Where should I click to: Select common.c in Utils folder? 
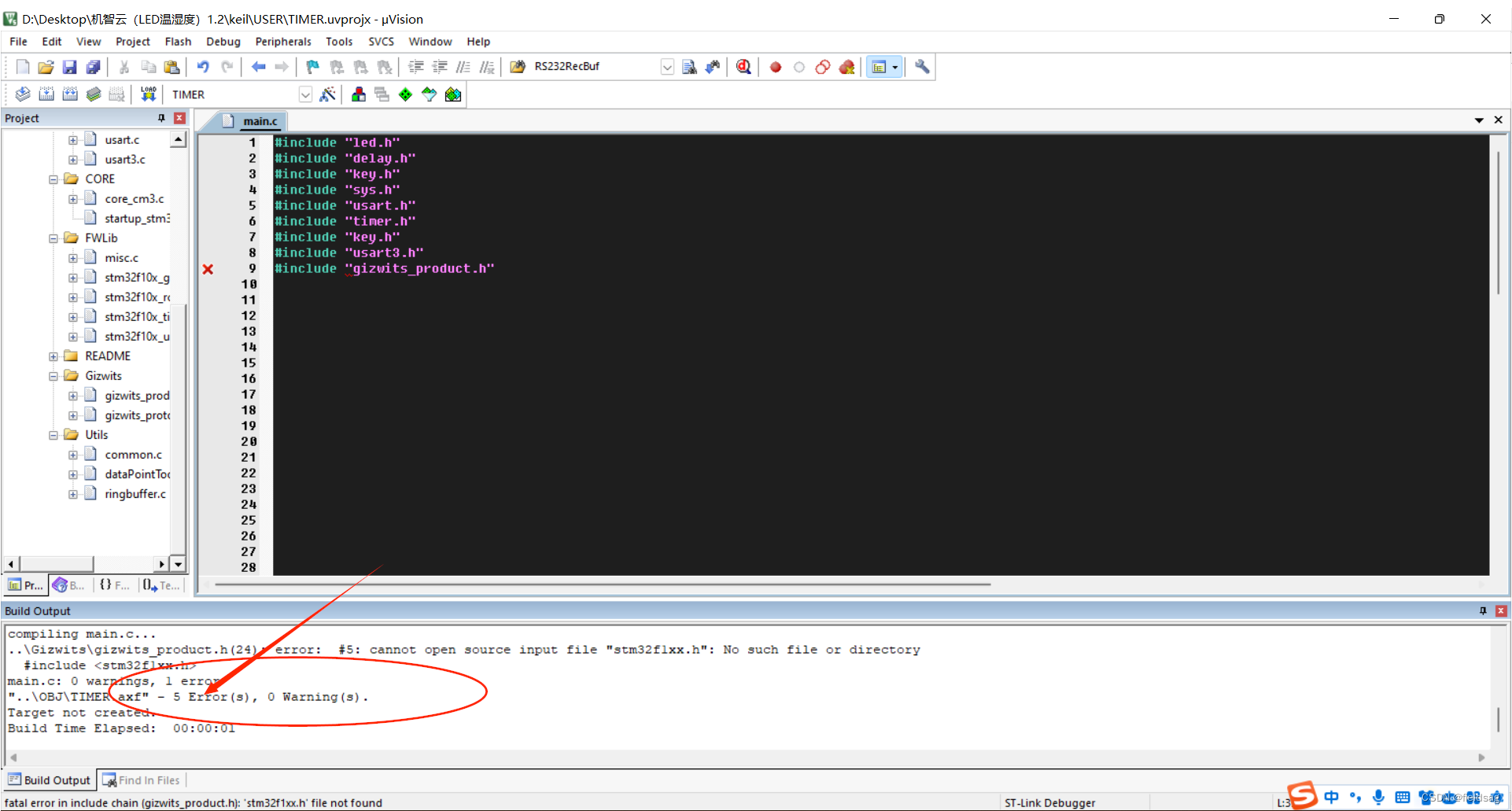134,455
